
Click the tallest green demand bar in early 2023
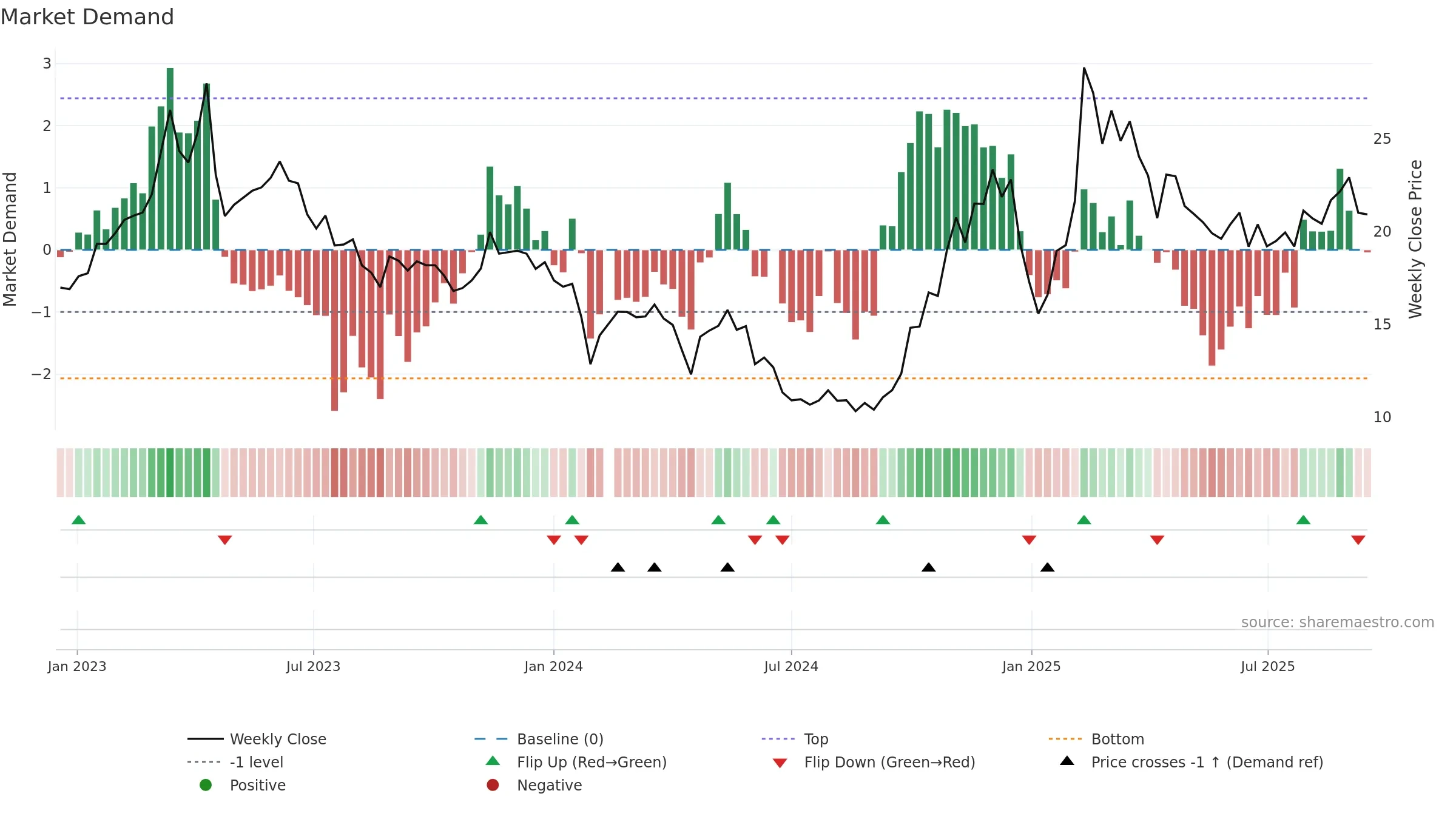point(170,159)
